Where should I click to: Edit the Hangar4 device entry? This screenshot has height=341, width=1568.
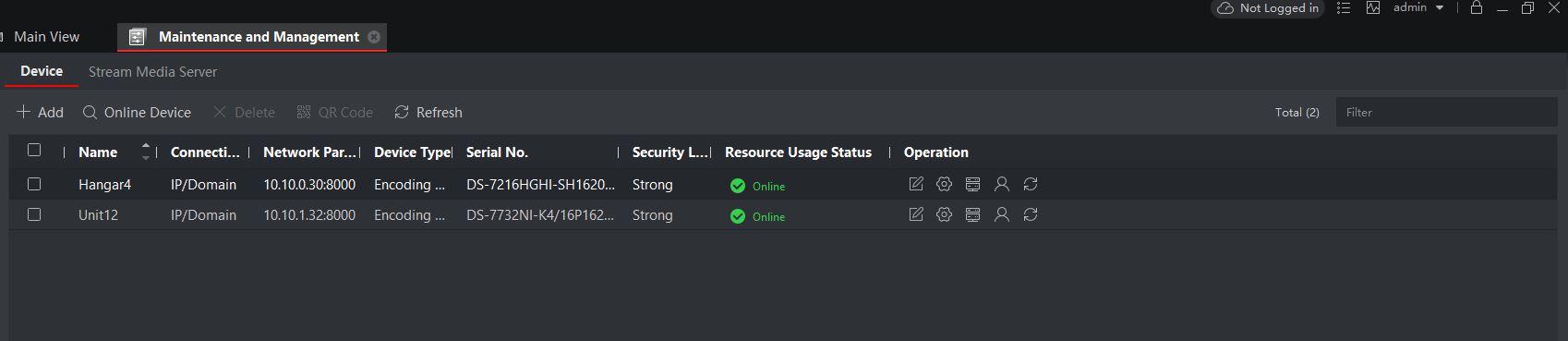(916, 184)
